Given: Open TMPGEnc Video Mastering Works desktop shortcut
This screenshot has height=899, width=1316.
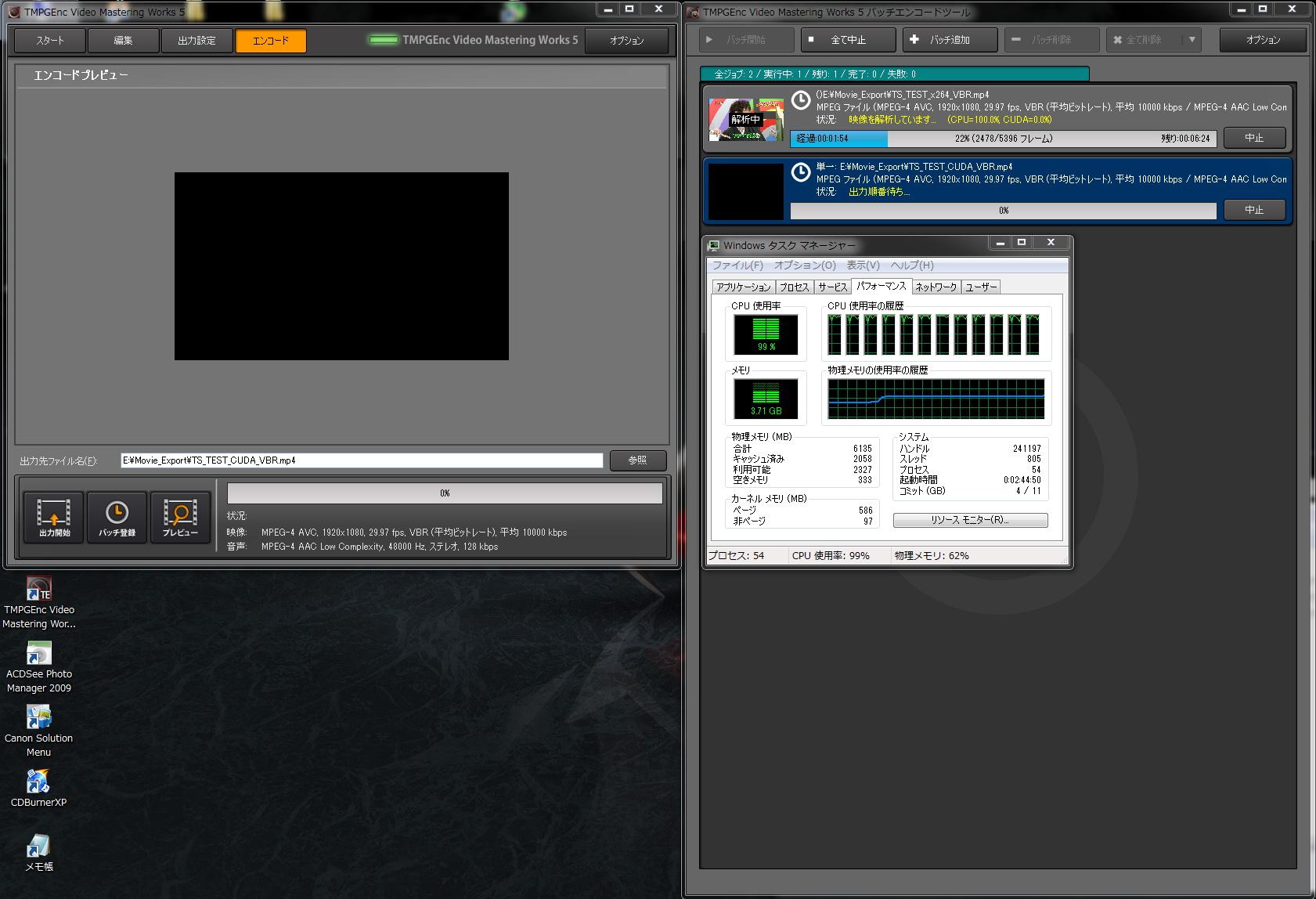Looking at the screenshot, I should pyautogui.click(x=39, y=603).
